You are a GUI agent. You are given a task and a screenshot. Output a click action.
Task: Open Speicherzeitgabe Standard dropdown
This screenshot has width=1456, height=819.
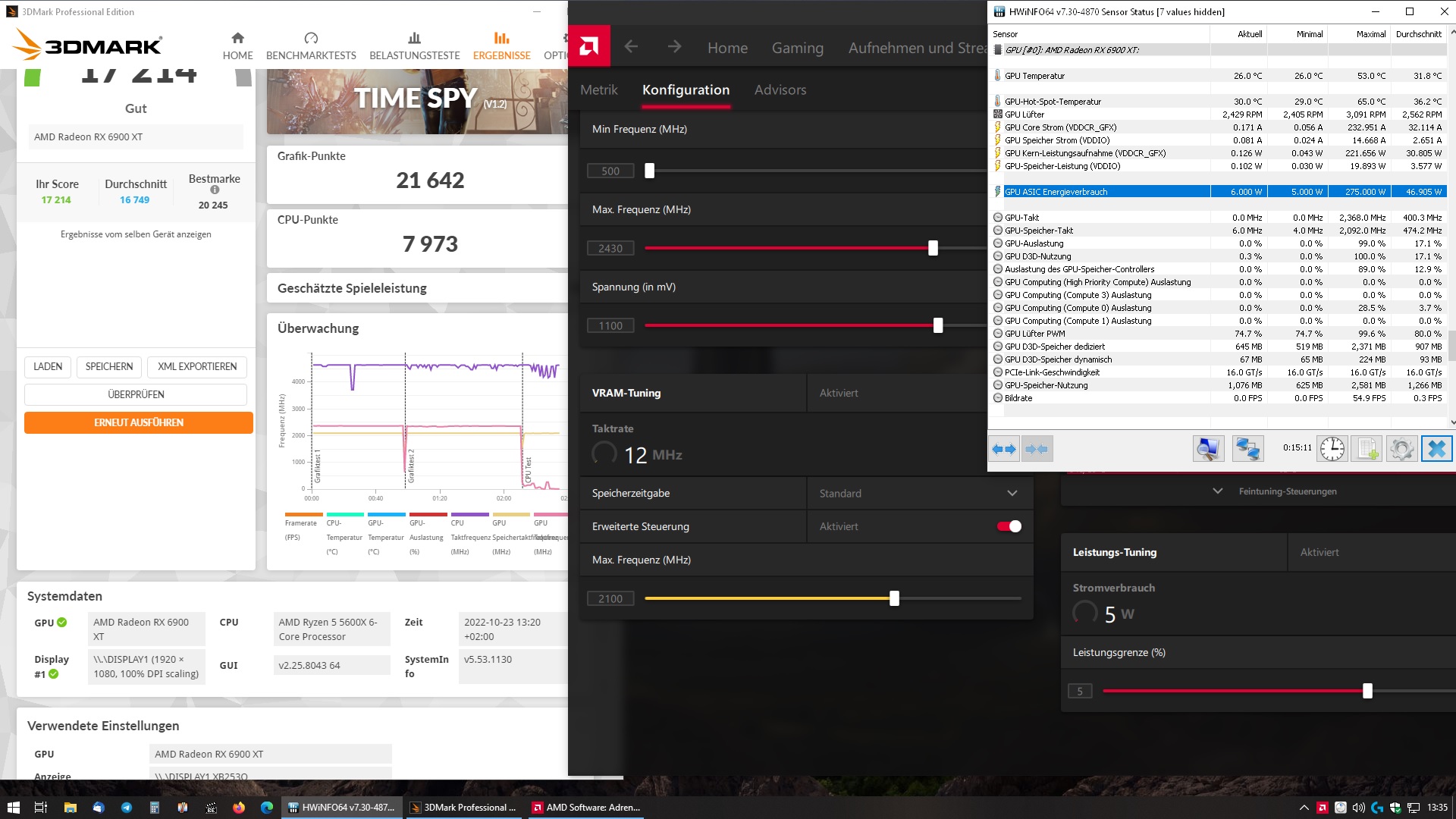click(918, 493)
